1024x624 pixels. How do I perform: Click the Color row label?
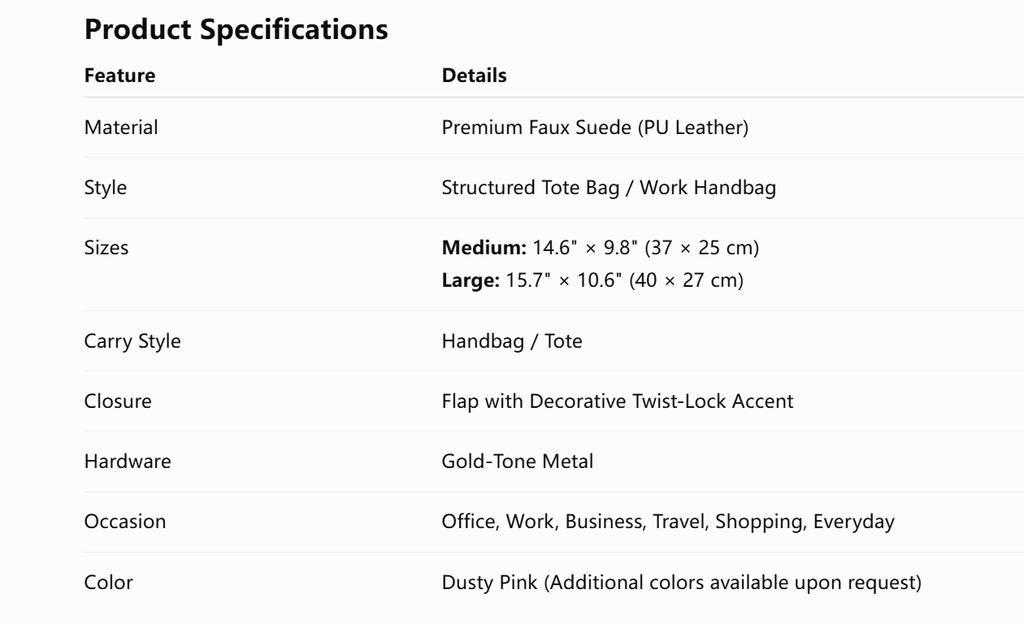(x=108, y=582)
